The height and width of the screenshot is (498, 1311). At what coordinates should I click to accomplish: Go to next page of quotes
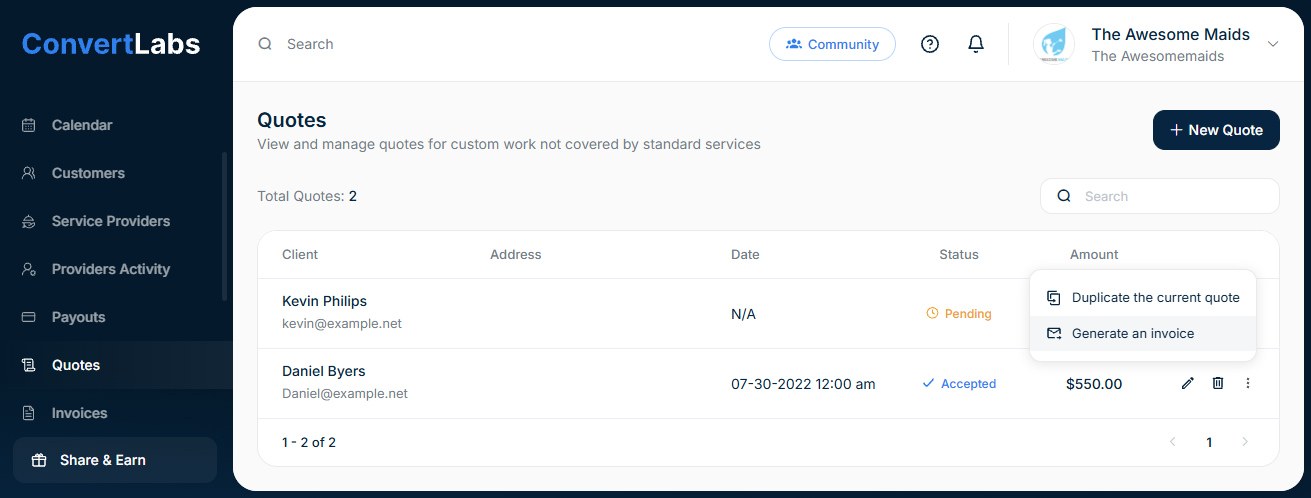1245,442
